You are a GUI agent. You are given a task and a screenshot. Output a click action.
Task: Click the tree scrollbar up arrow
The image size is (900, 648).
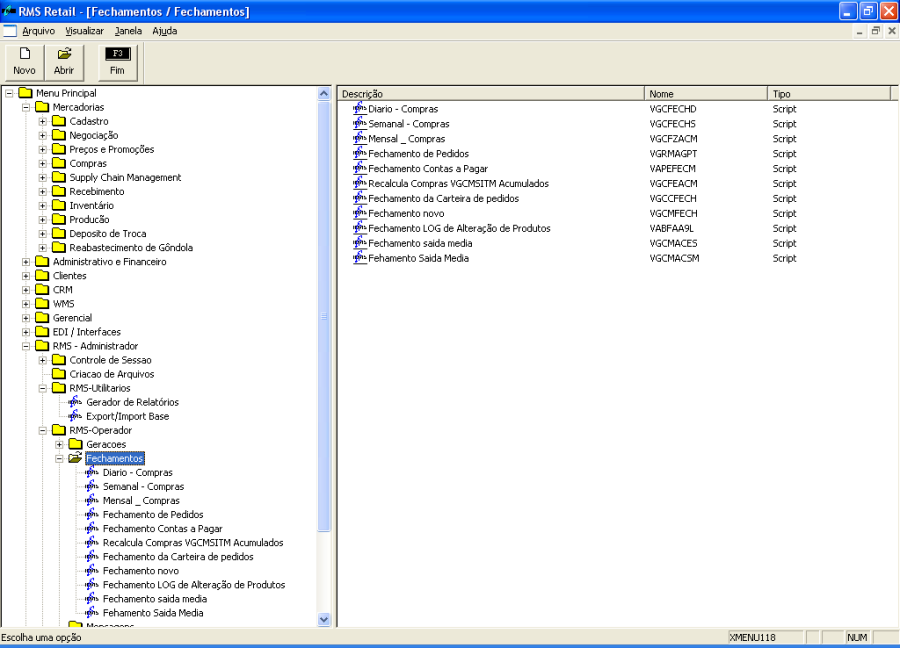324,94
